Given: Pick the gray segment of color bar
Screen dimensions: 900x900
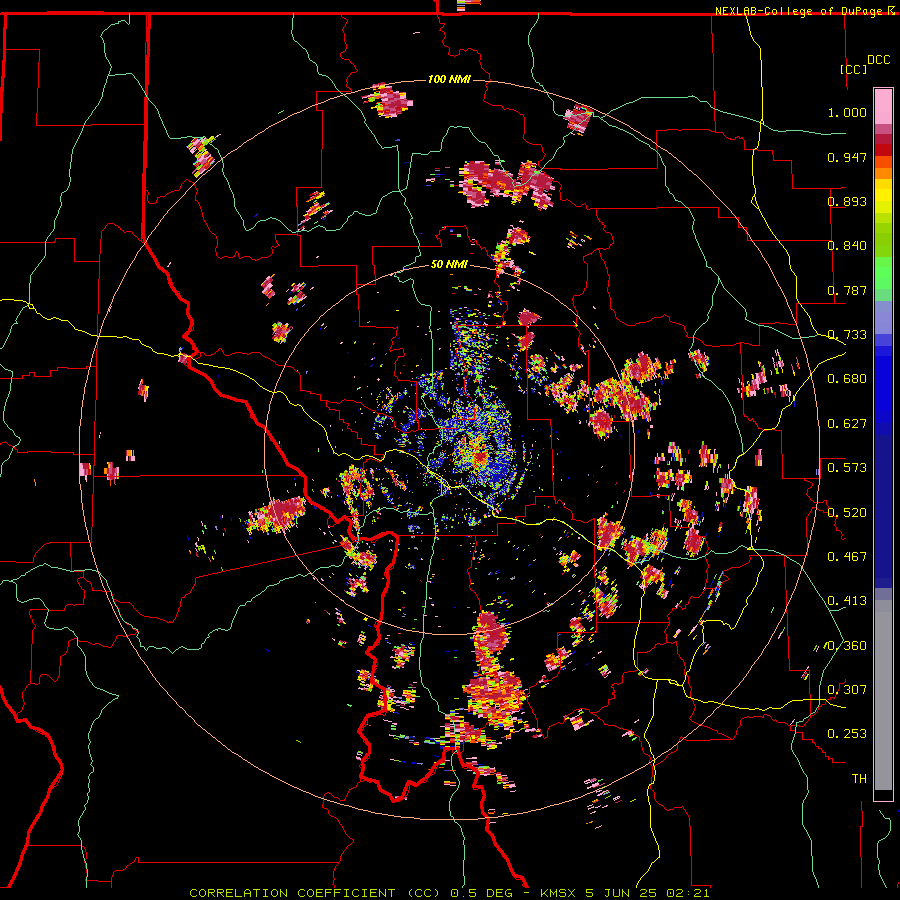Looking at the screenshot, I should 883,695.
